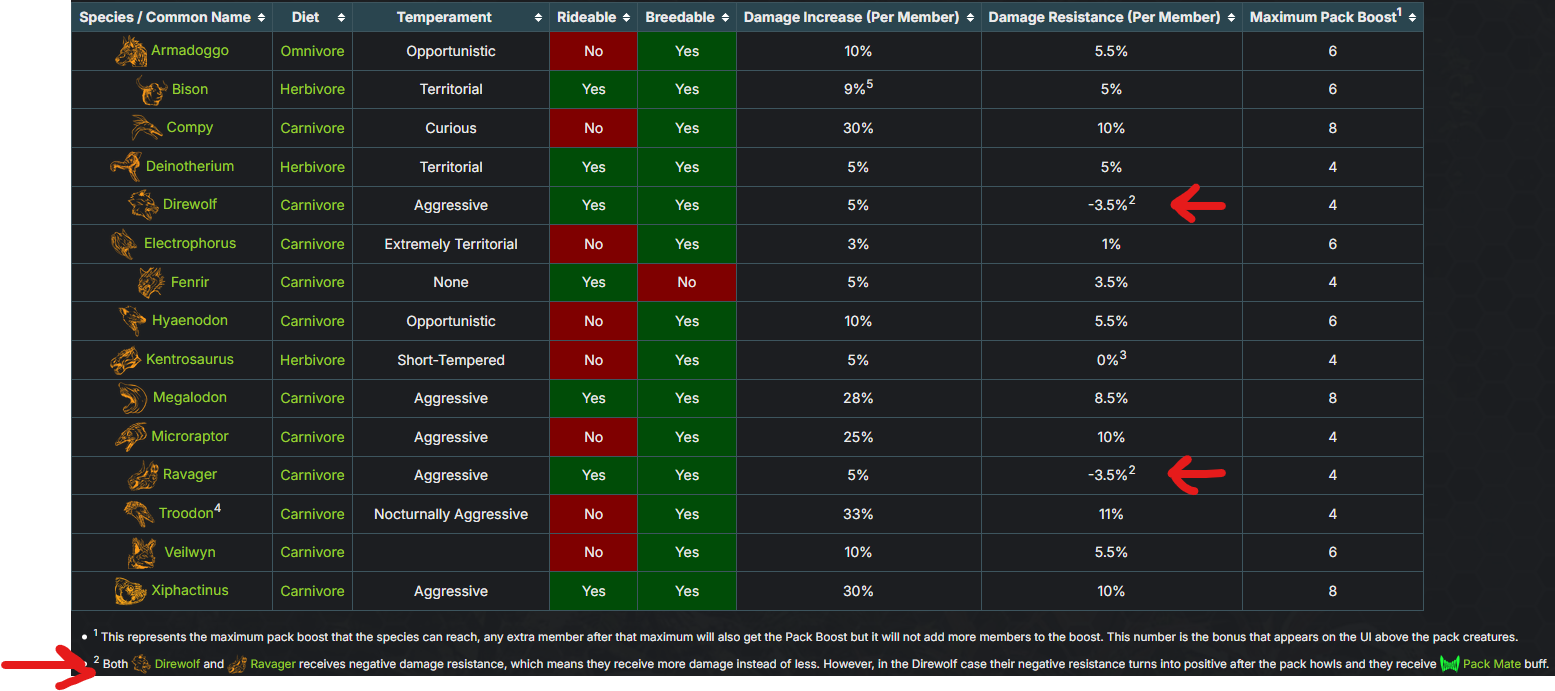Viewport: 1555px width, 691px height.
Task: Open the Omnivore diet link for Armadoggo
Action: click(x=312, y=51)
